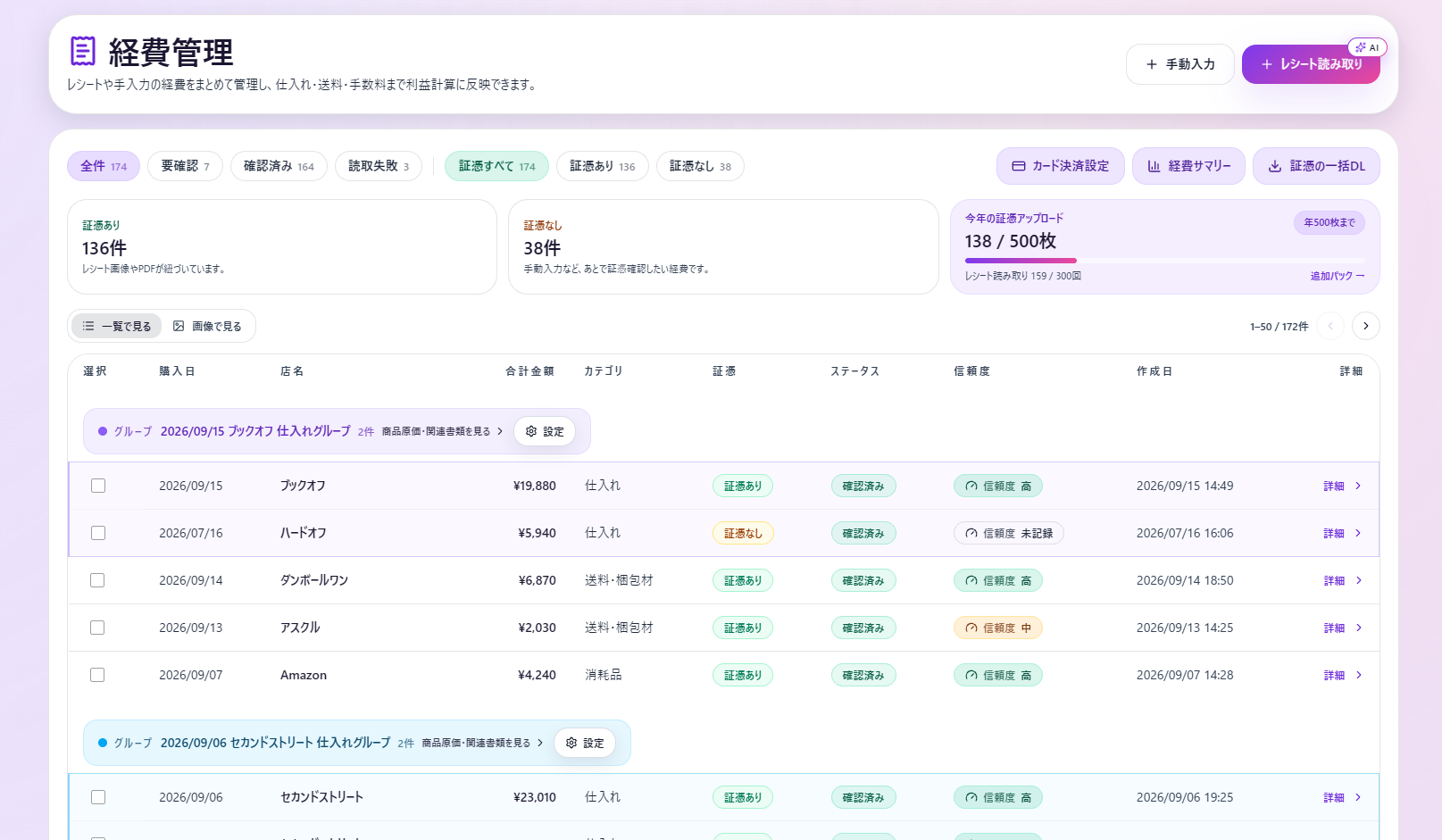Filter by 要確認 tab
This screenshot has height=840, width=1442.
coord(185,166)
